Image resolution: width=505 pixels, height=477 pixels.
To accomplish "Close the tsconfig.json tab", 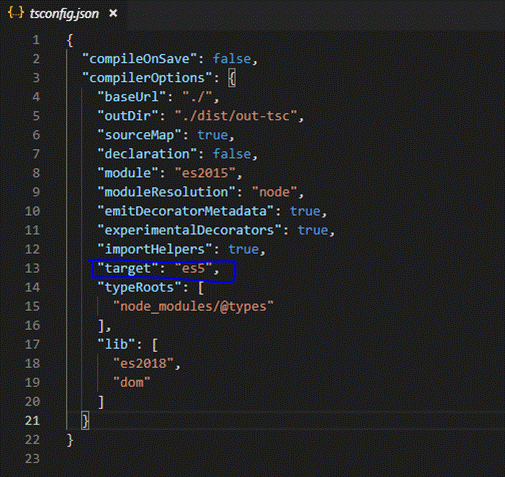I will coord(113,13).
